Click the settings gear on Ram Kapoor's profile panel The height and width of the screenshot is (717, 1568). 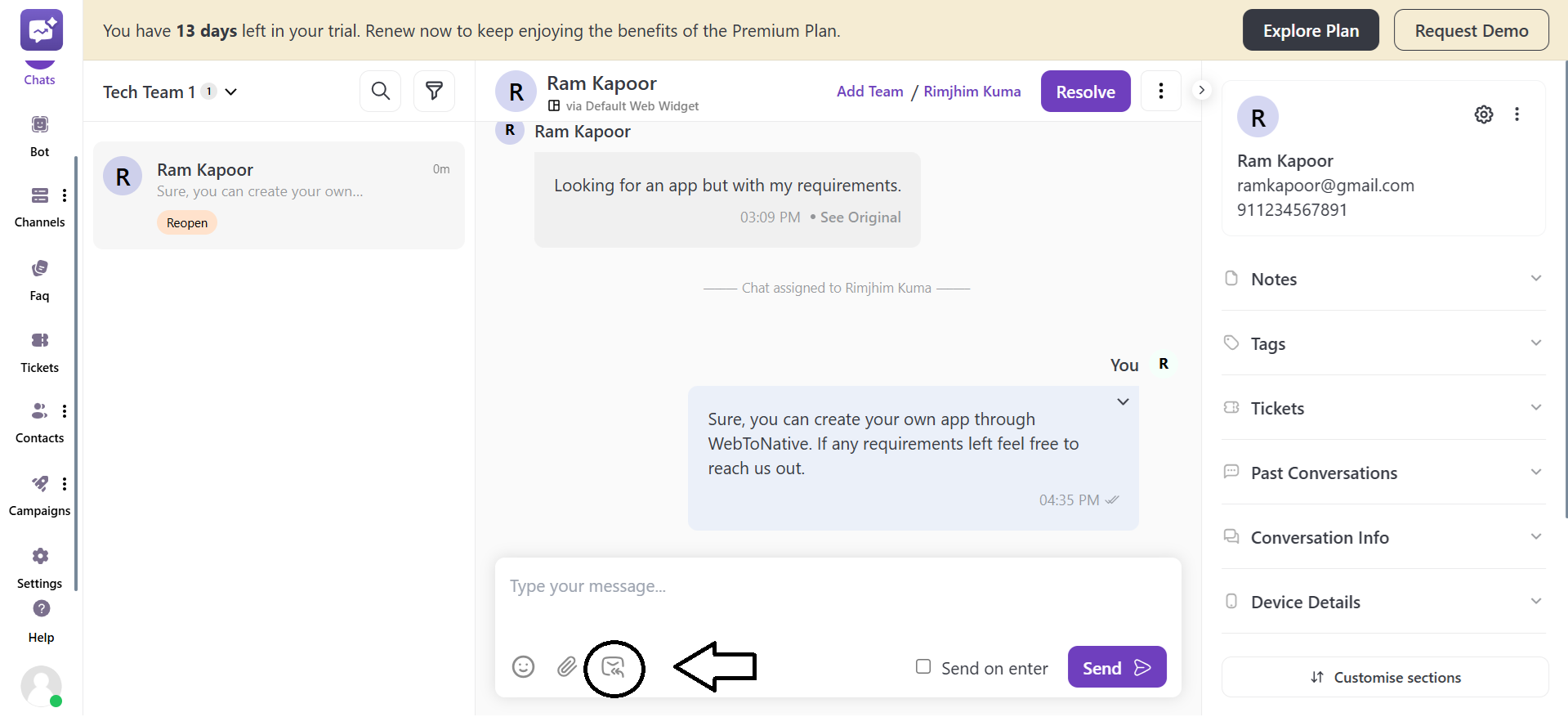[1484, 114]
